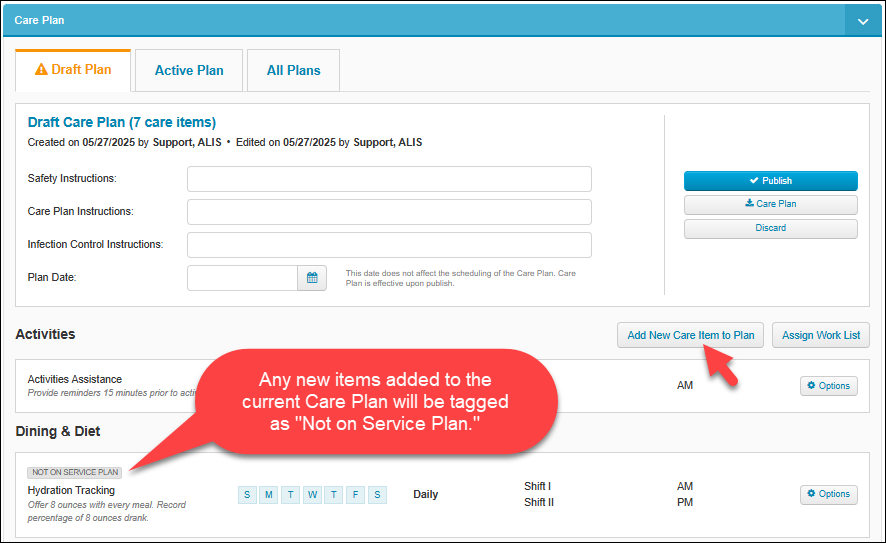Download the Care Plan document

(x=771, y=205)
